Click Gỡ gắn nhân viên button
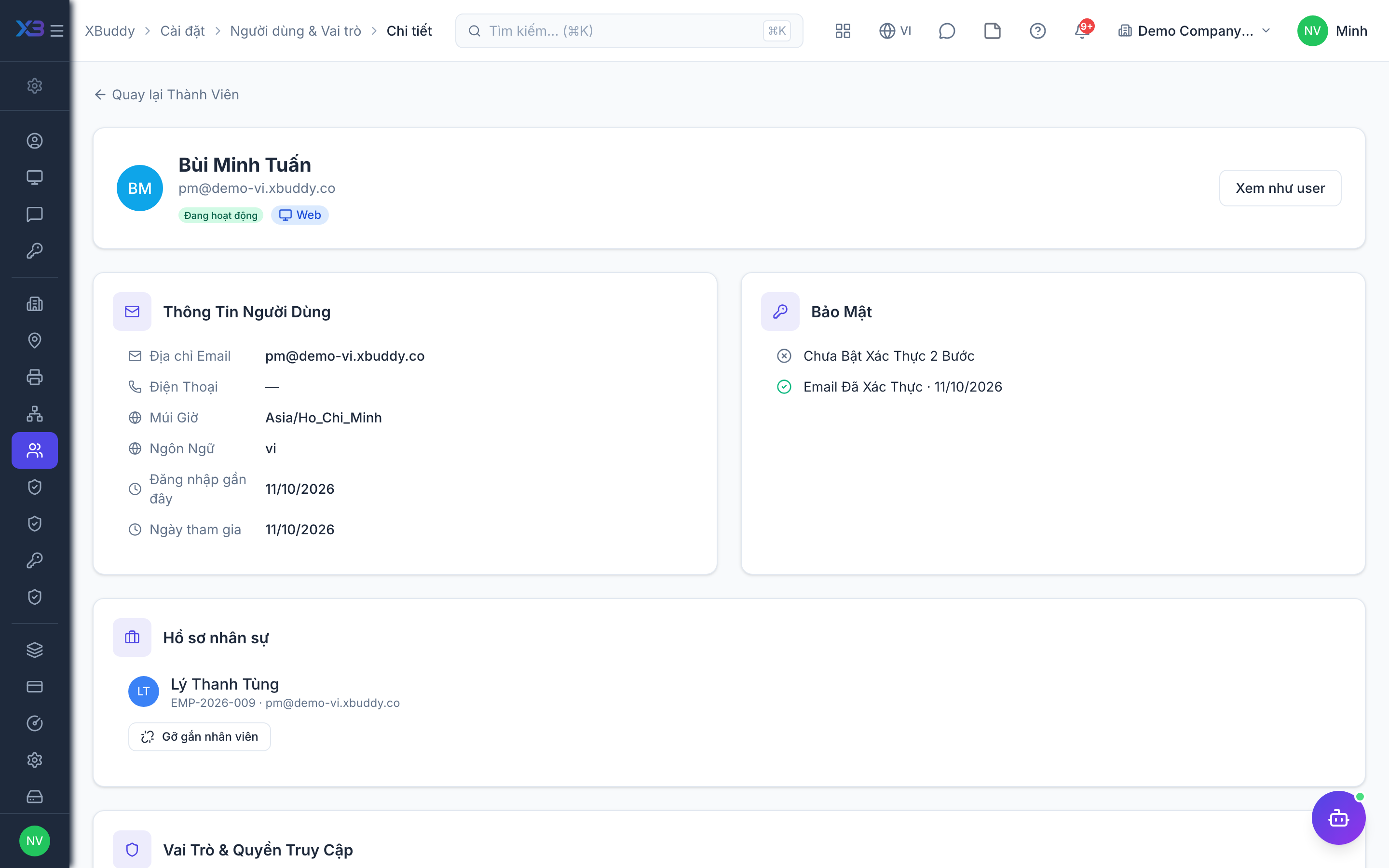 coord(199,736)
